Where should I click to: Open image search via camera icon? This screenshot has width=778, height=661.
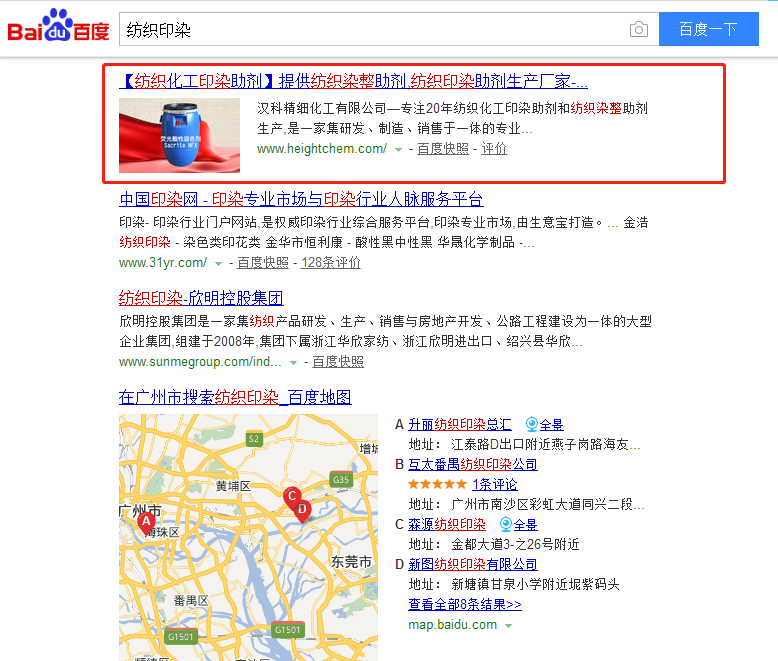coord(639,30)
